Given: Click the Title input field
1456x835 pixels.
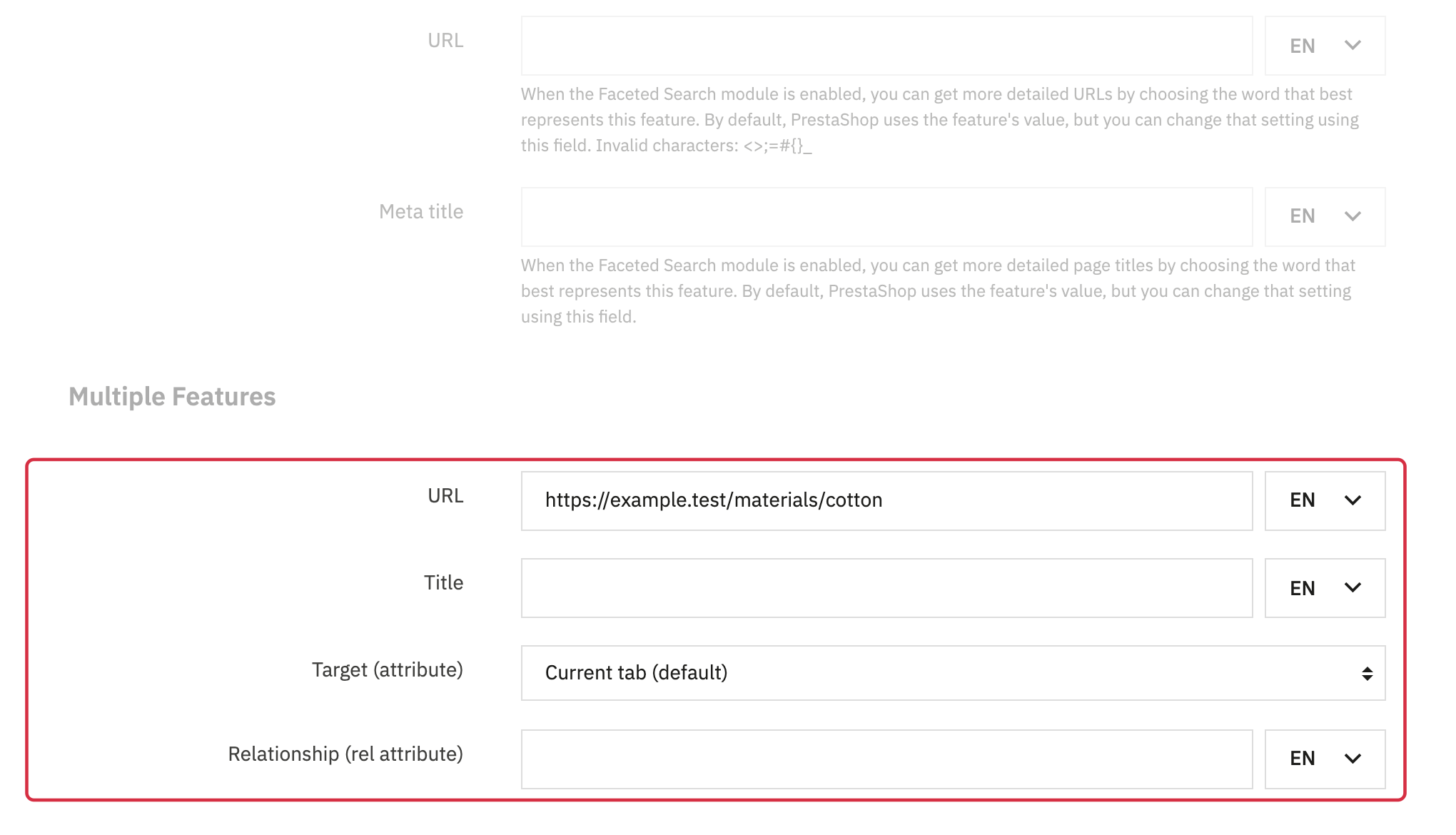Looking at the screenshot, I should [886, 588].
